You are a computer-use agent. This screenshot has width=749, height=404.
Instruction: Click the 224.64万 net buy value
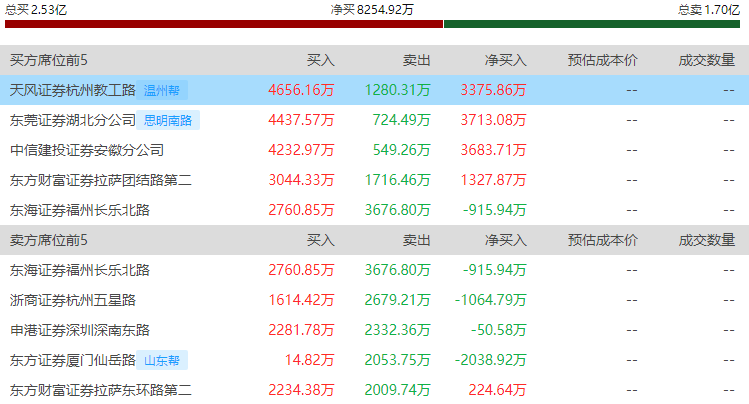tap(497, 391)
